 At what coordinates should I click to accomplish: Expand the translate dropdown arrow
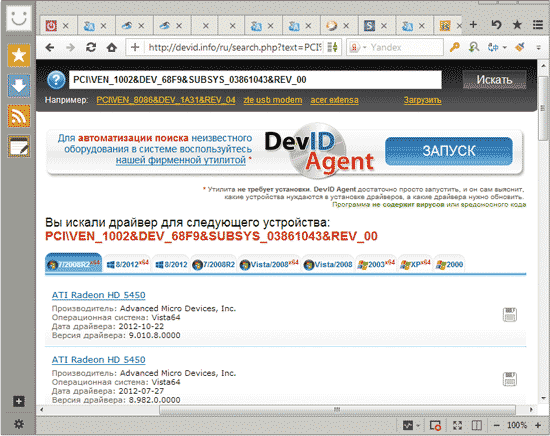coord(504,47)
